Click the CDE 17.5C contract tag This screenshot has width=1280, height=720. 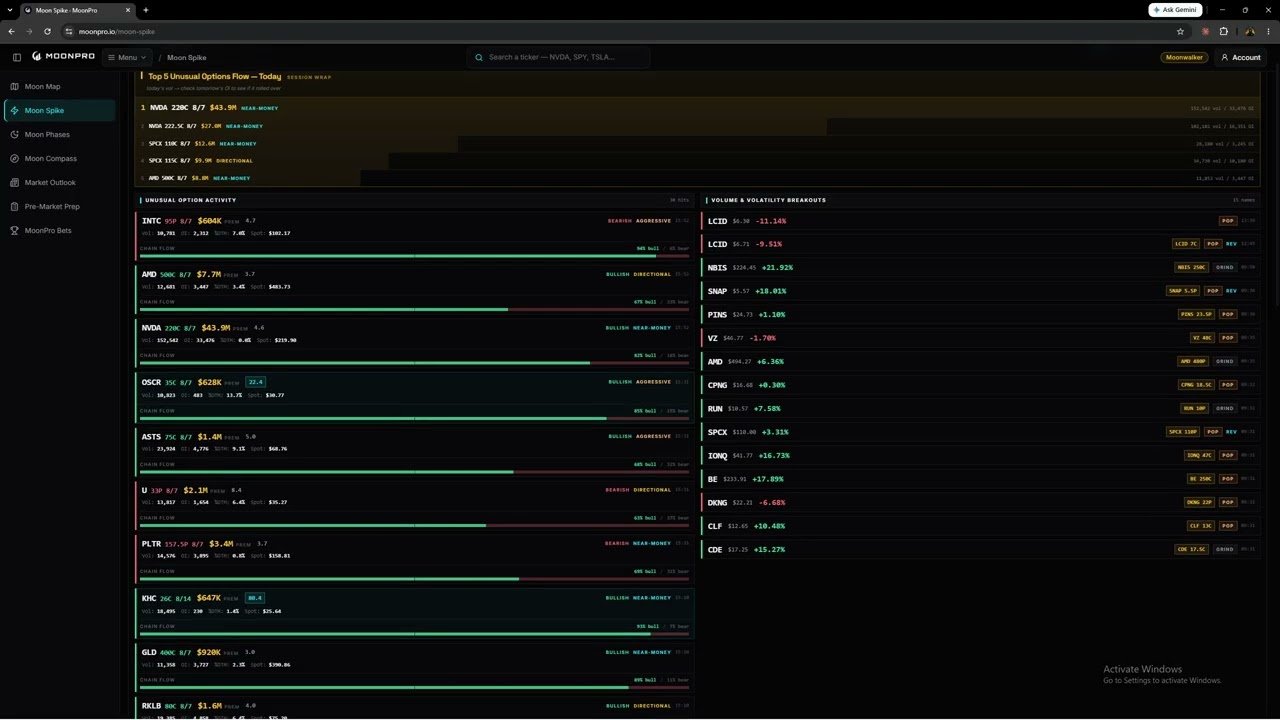[x=1191, y=550]
